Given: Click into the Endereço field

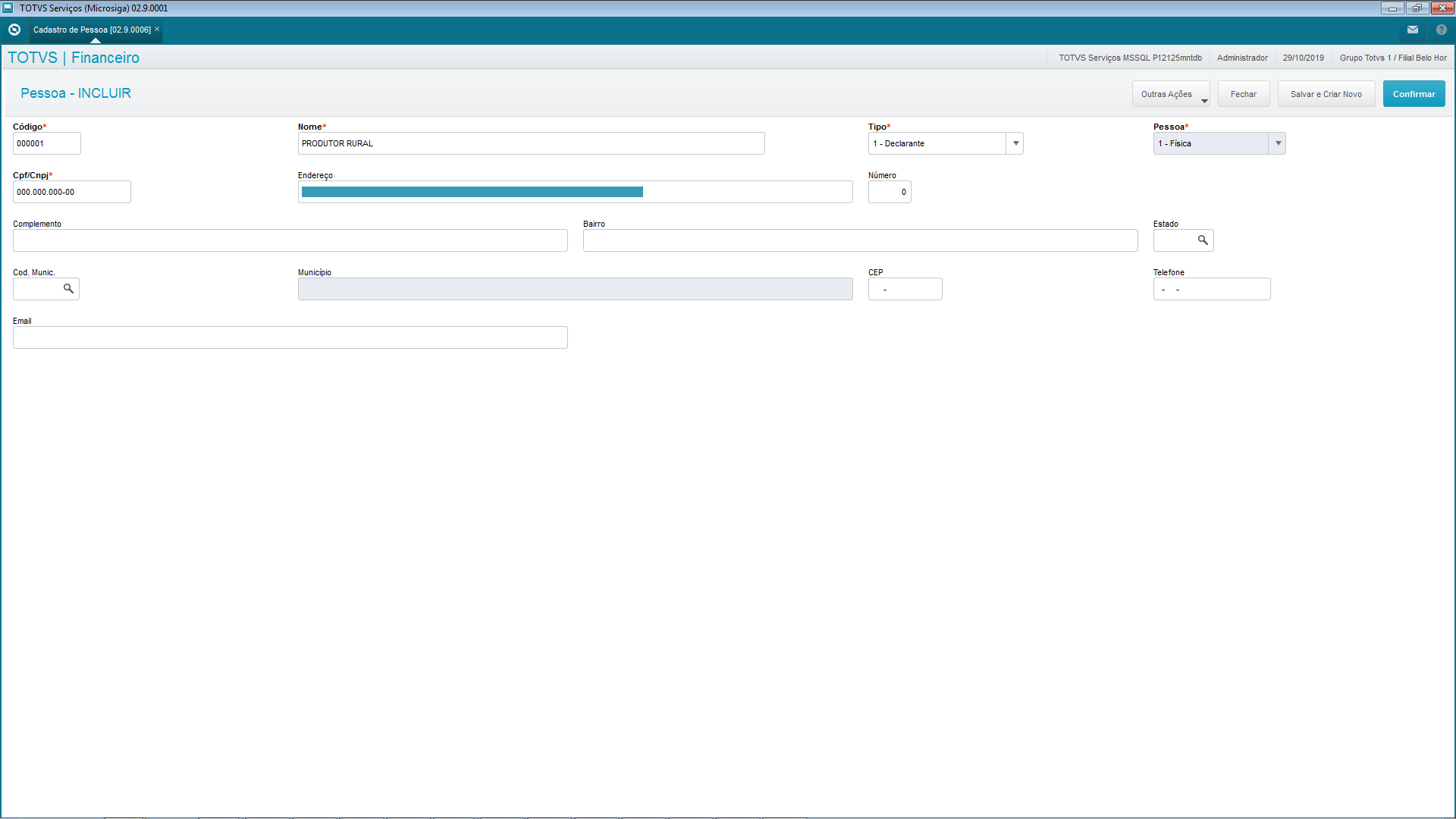Looking at the screenshot, I should (x=575, y=192).
